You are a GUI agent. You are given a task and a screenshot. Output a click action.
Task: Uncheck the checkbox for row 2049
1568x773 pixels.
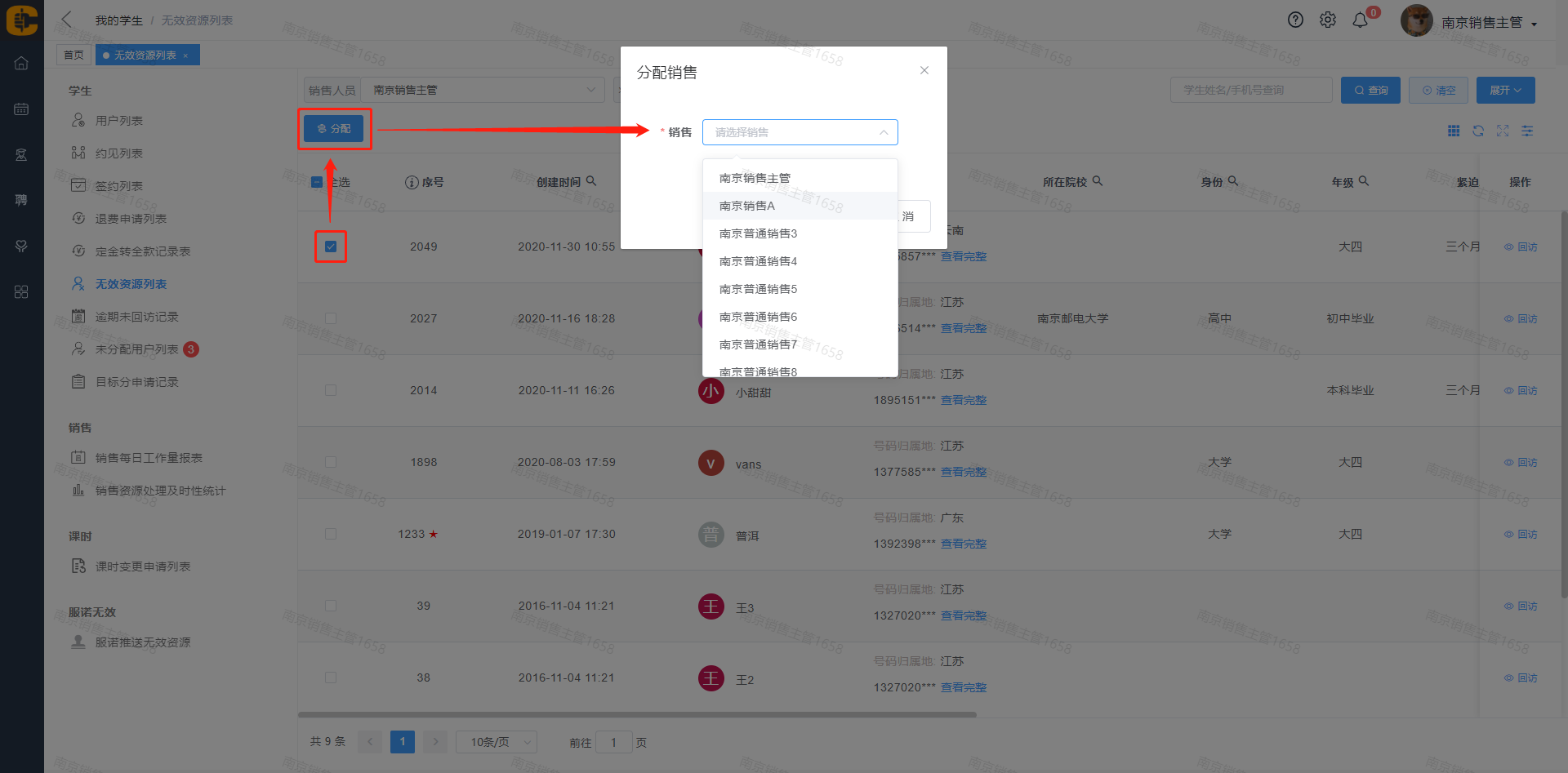coord(331,247)
